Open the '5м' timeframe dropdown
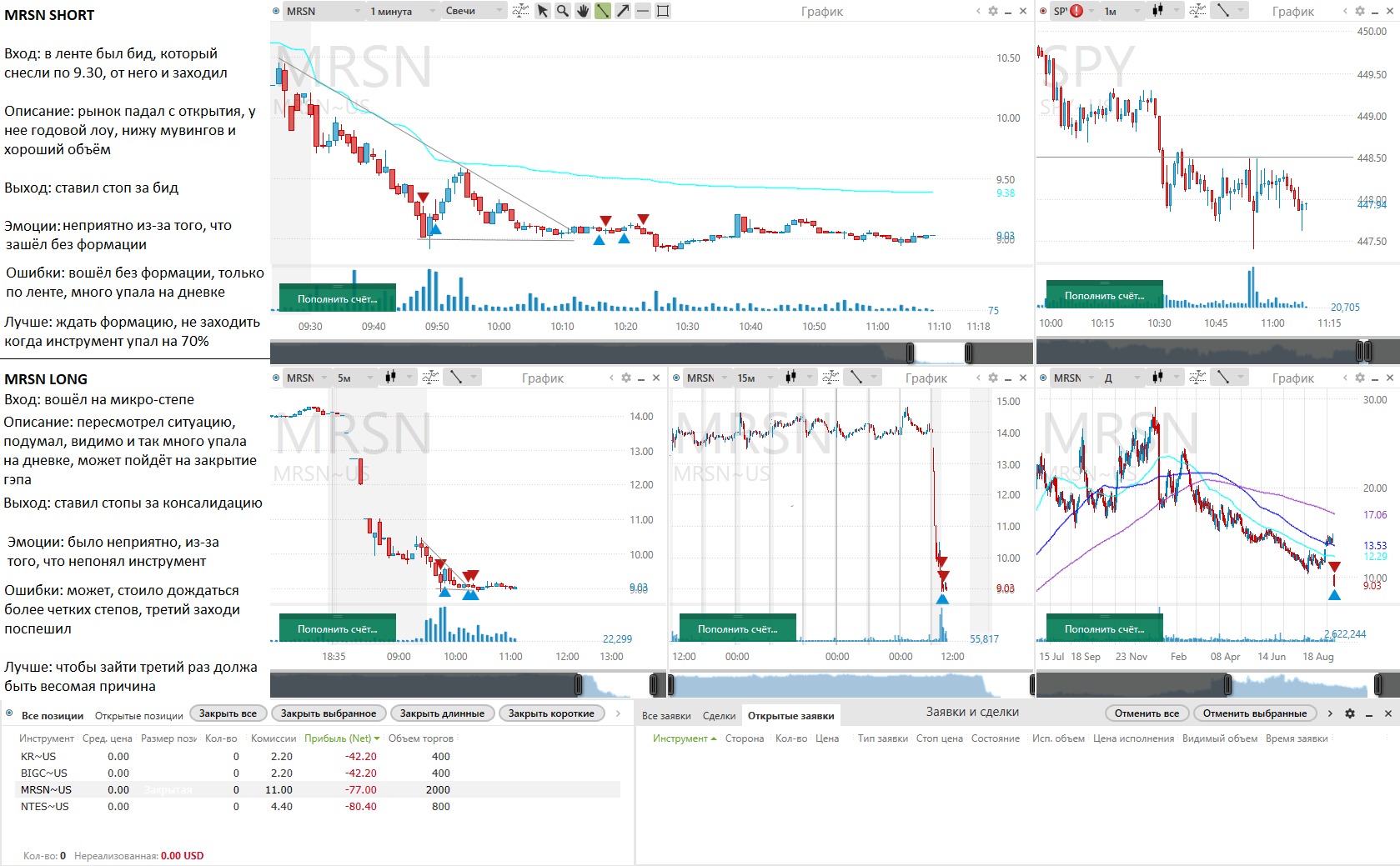Image resolution: width=1400 pixels, height=866 pixels. click(x=354, y=378)
